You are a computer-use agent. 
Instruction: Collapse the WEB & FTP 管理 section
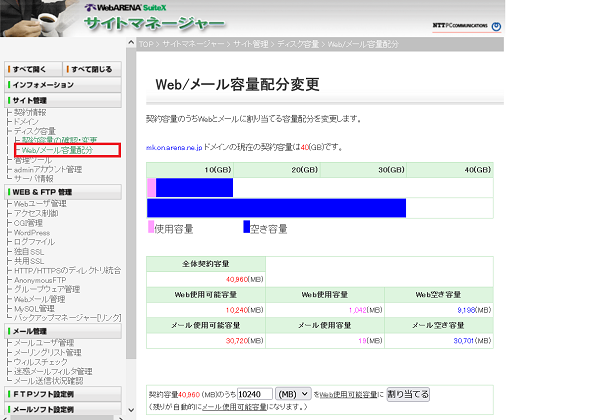click(x=64, y=191)
